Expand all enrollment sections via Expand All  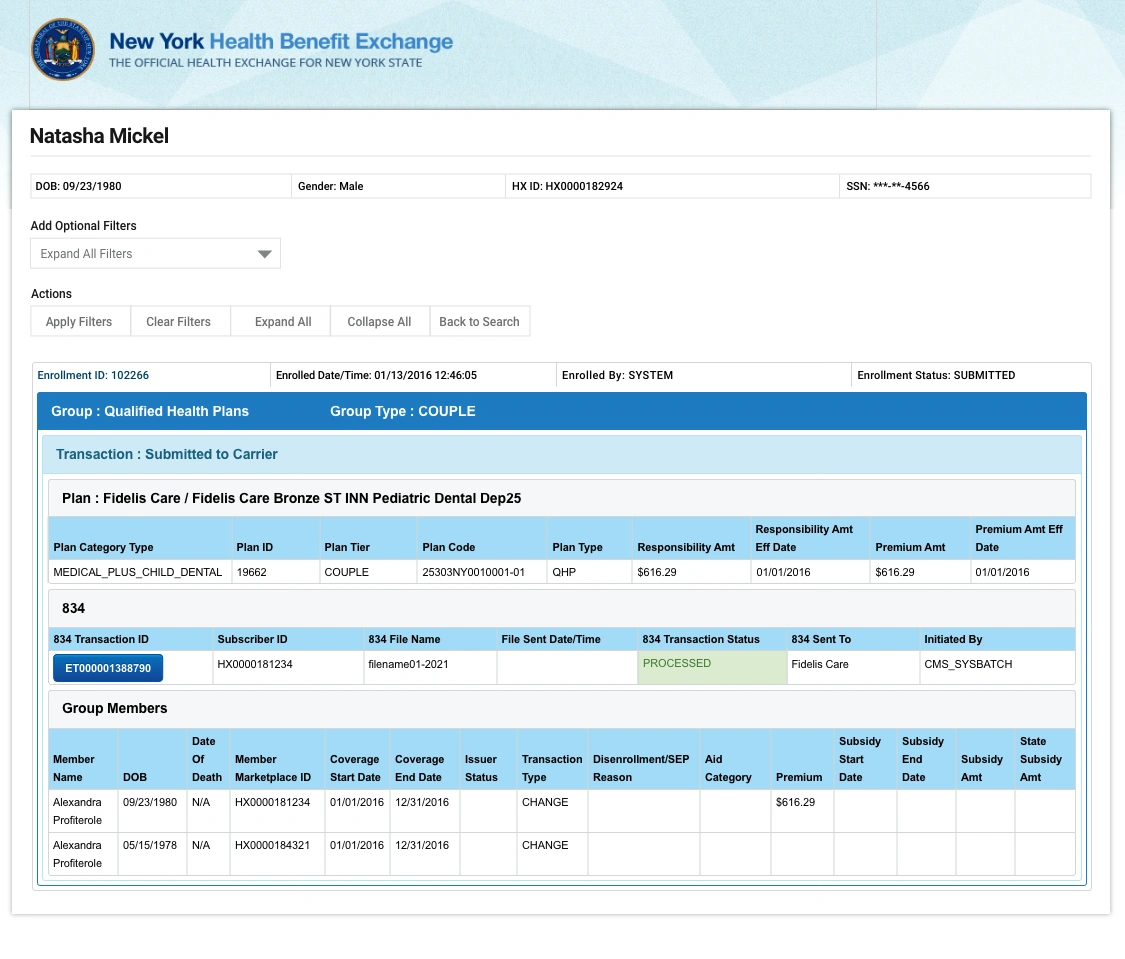282,321
